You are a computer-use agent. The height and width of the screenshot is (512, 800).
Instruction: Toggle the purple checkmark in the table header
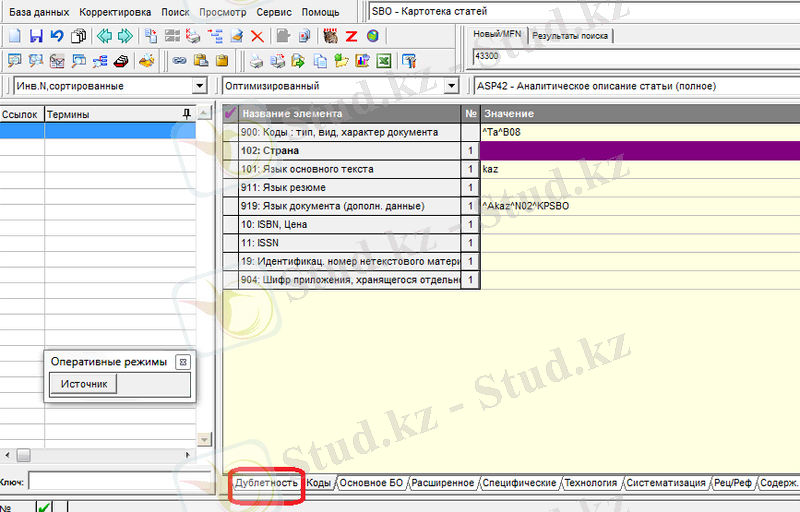[x=230, y=113]
